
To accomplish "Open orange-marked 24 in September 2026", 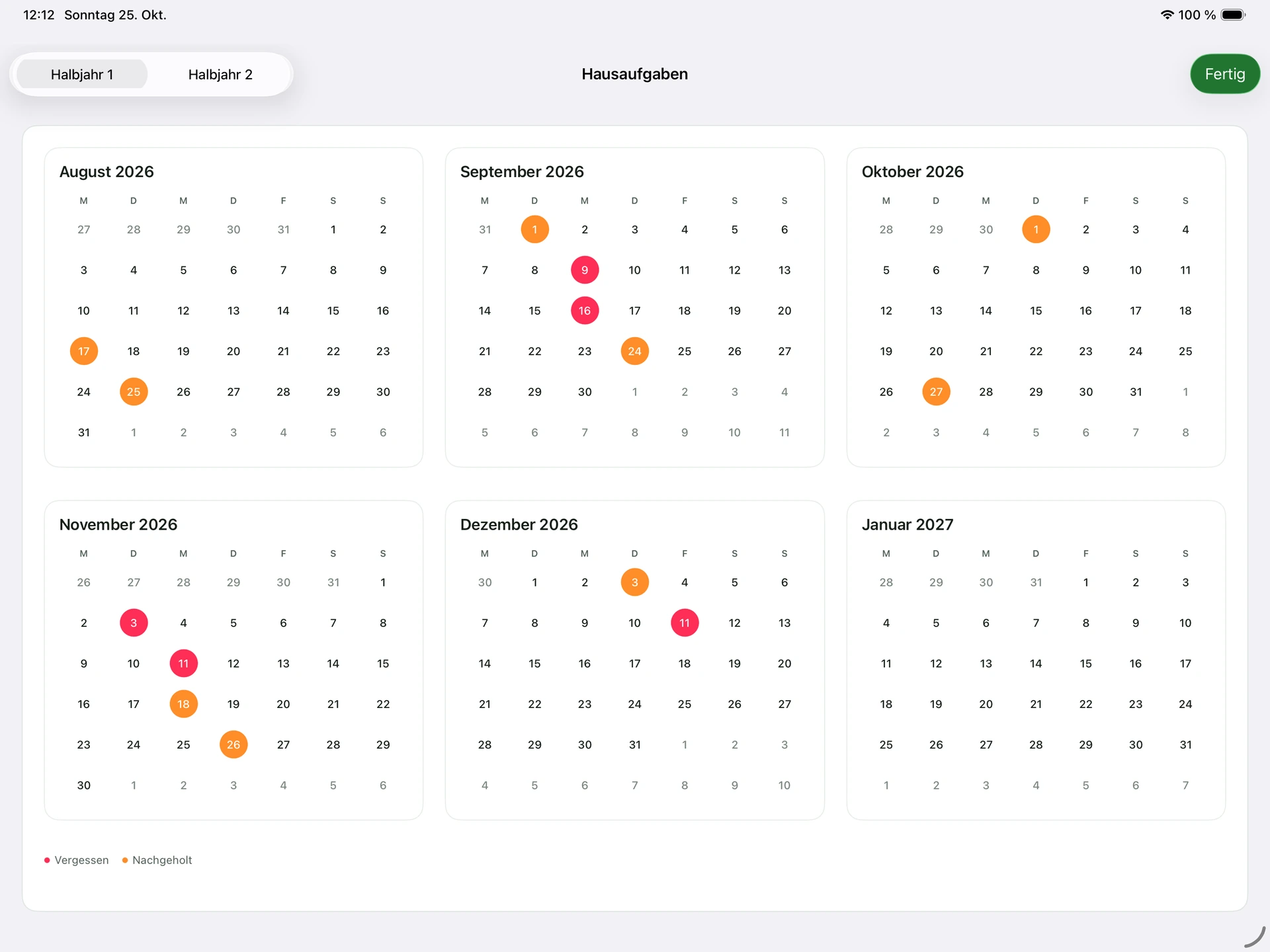I will click(634, 351).
